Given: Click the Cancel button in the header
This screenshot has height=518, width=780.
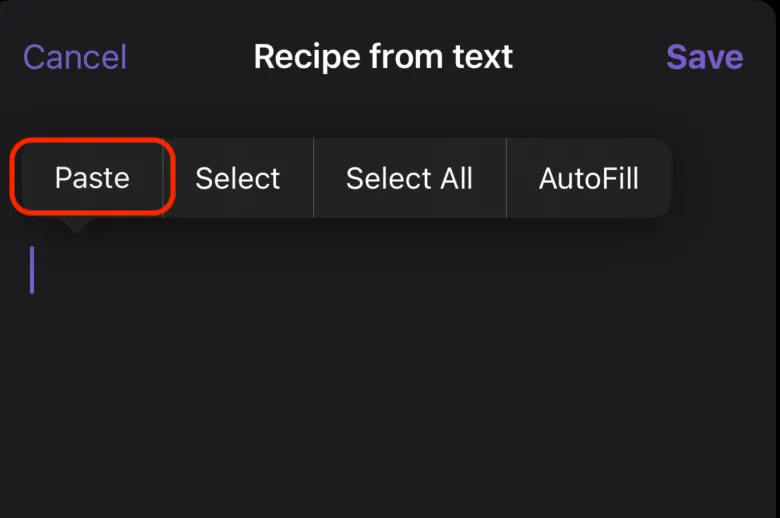Looking at the screenshot, I should tap(75, 57).
